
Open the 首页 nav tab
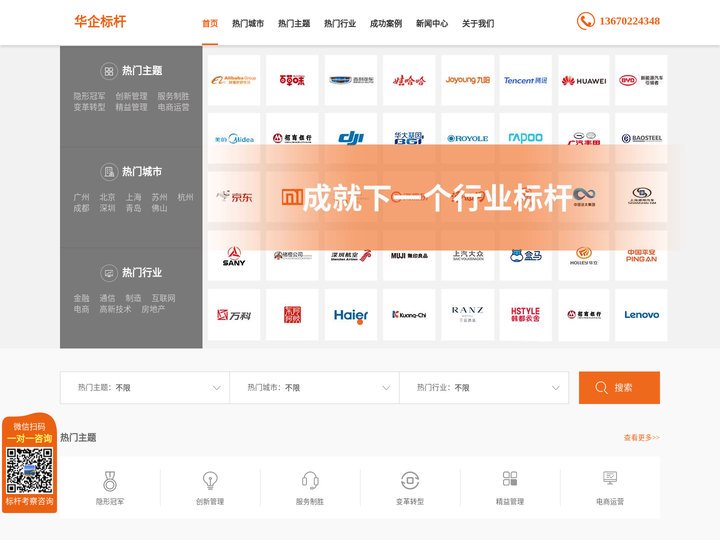pyautogui.click(x=210, y=23)
